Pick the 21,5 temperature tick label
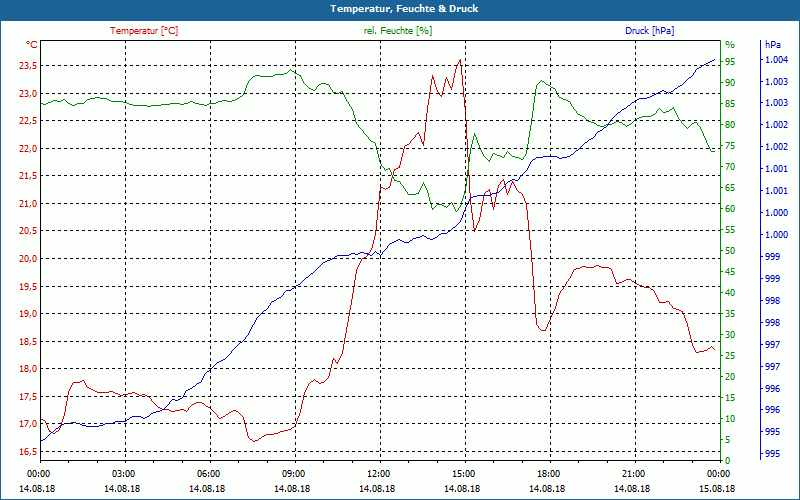The width and height of the screenshot is (800, 500). click(x=28, y=176)
